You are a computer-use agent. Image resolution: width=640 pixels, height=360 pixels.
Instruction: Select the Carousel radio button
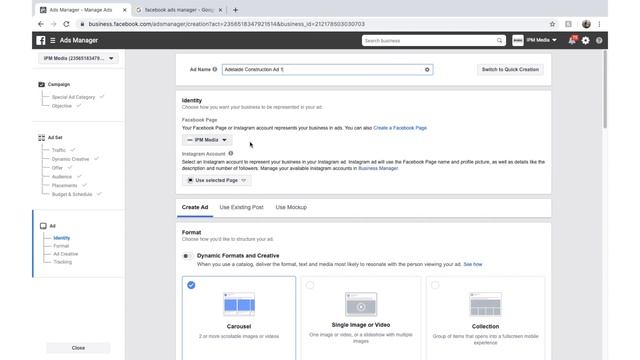pos(191,285)
